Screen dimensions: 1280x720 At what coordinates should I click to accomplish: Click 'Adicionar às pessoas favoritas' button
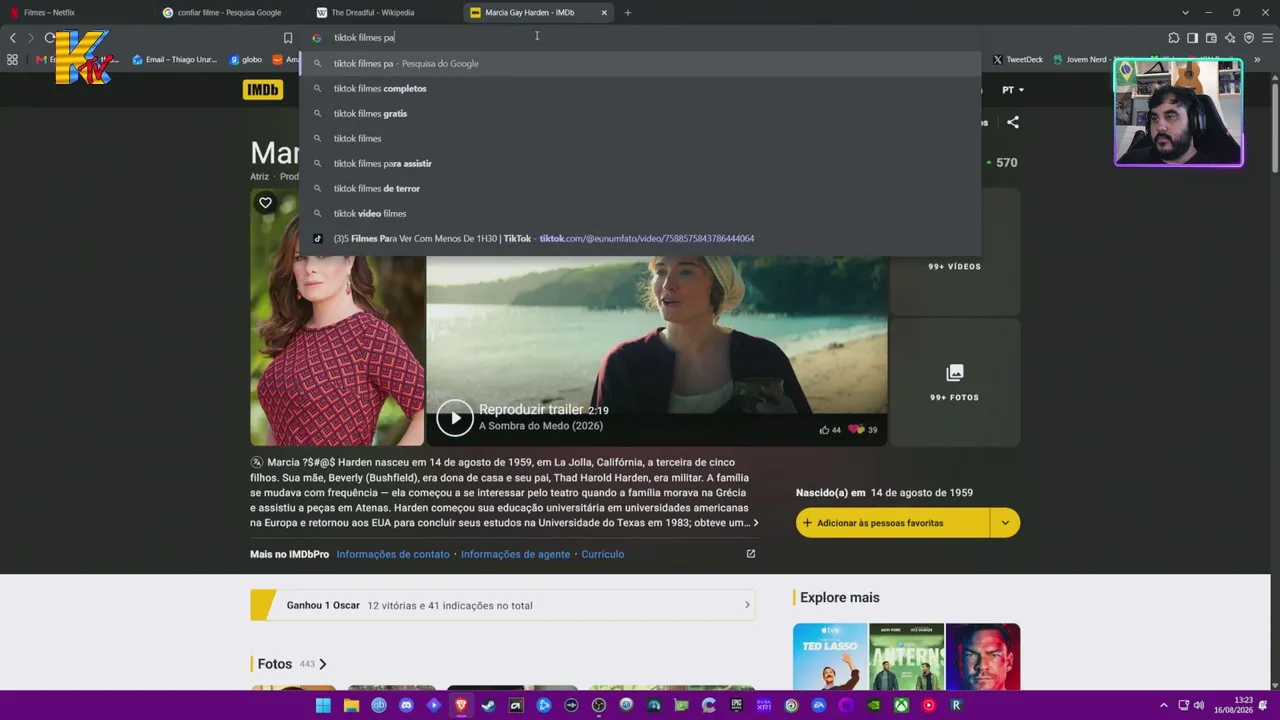[x=893, y=523]
